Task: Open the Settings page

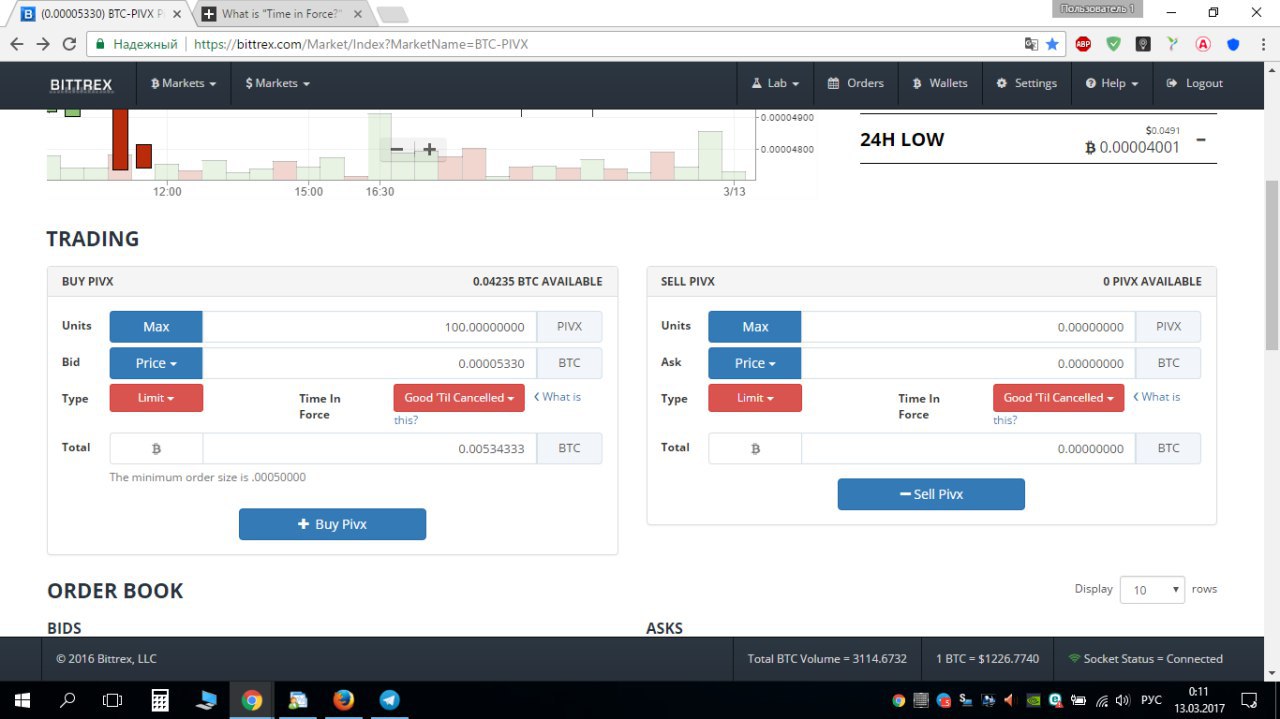Action: click(1026, 84)
